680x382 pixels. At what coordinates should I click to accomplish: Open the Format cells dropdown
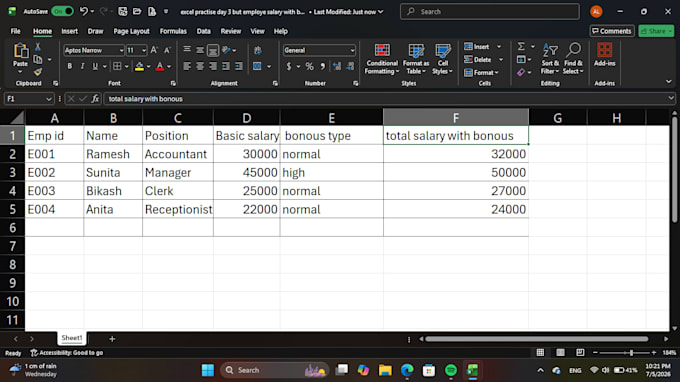[x=481, y=72]
